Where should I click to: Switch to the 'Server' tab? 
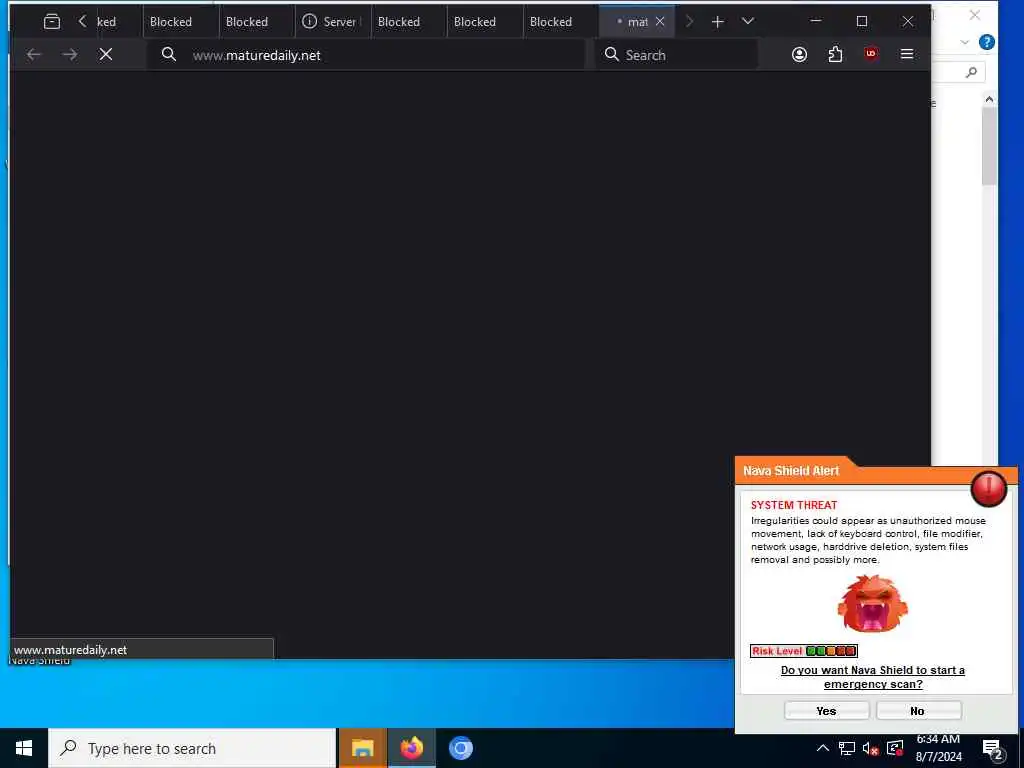332,22
